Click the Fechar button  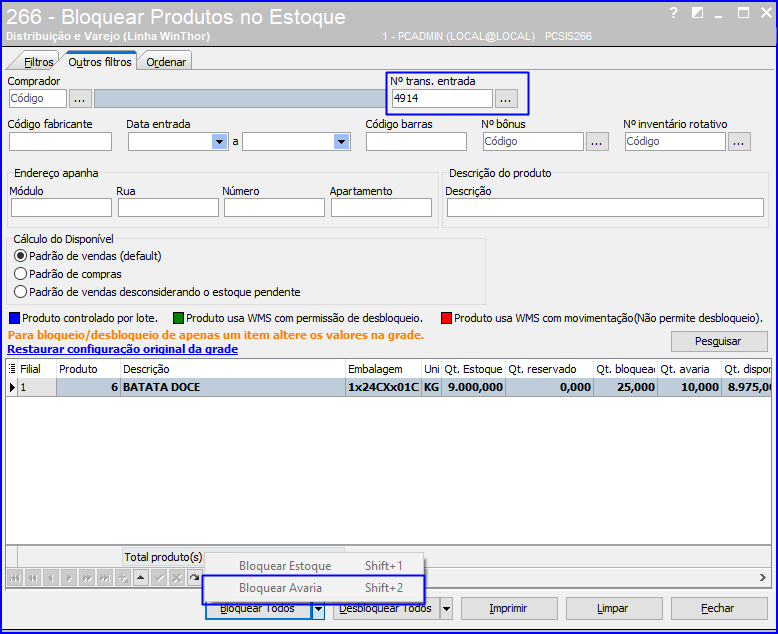coord(718,609)
